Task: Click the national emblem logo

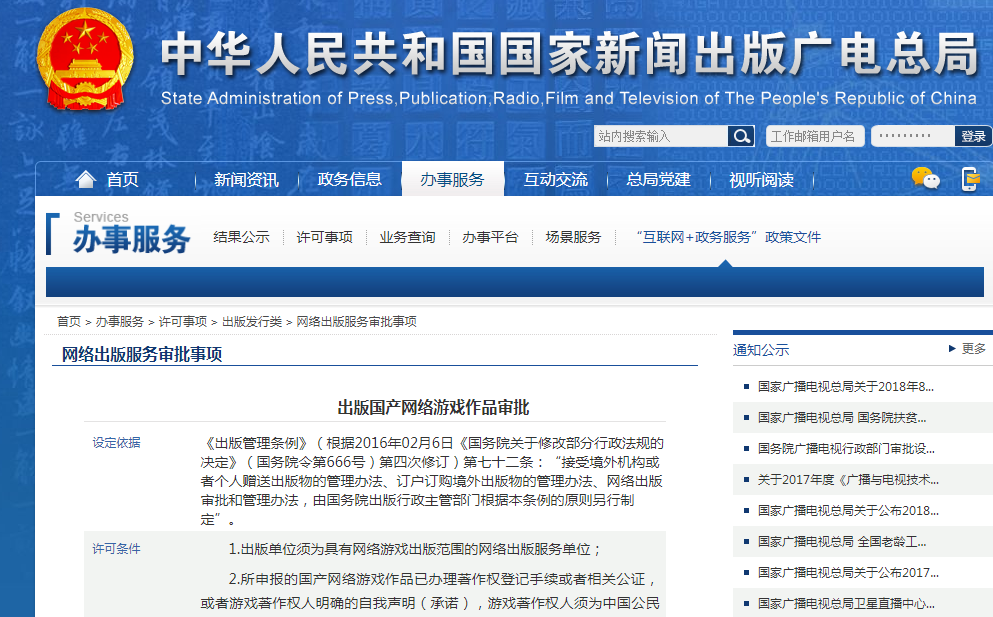Action: click(x=84, y=62)
